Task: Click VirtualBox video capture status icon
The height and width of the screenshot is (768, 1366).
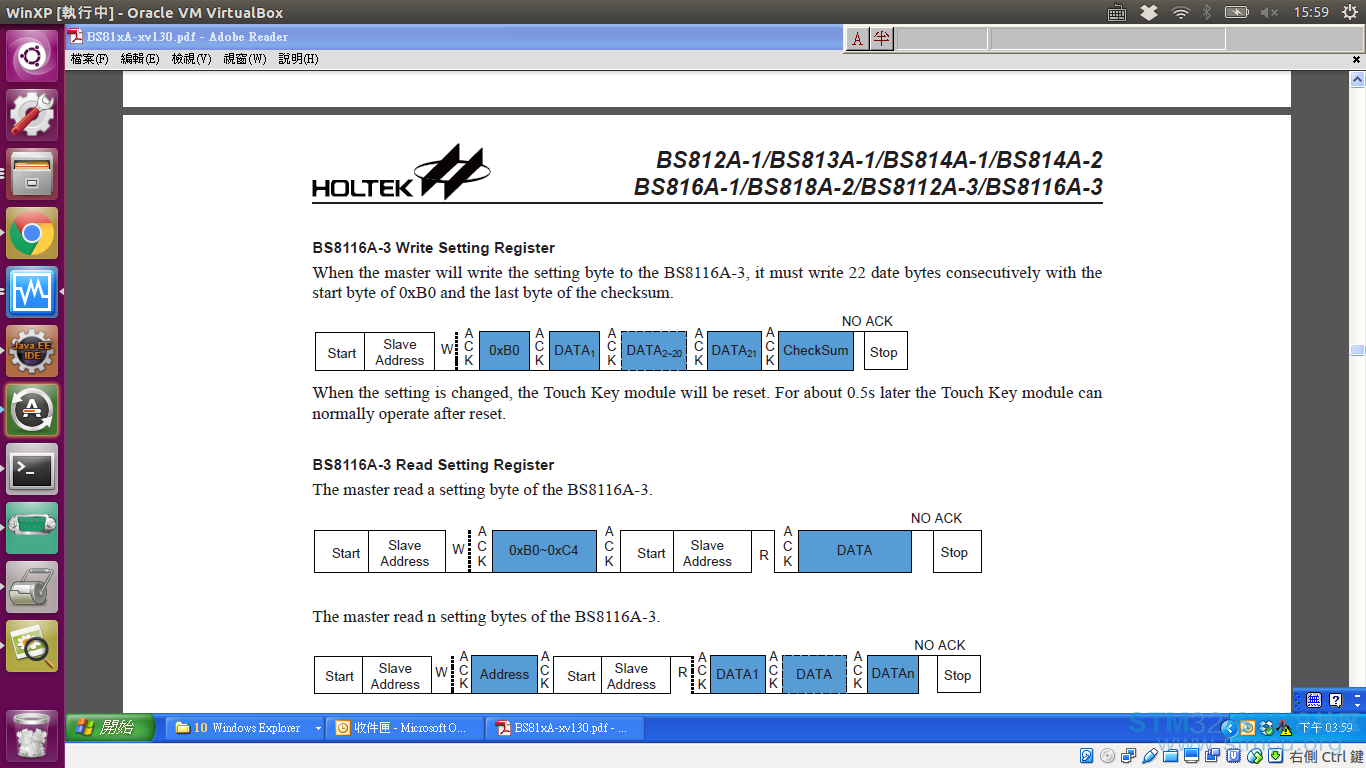Action: [x=1213, y=755]
